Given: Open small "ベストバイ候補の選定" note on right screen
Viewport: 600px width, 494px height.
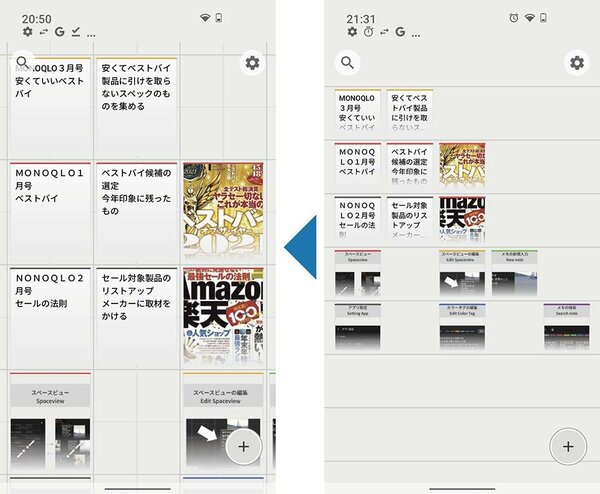Looking at the screenshot, I should point(410,165).
